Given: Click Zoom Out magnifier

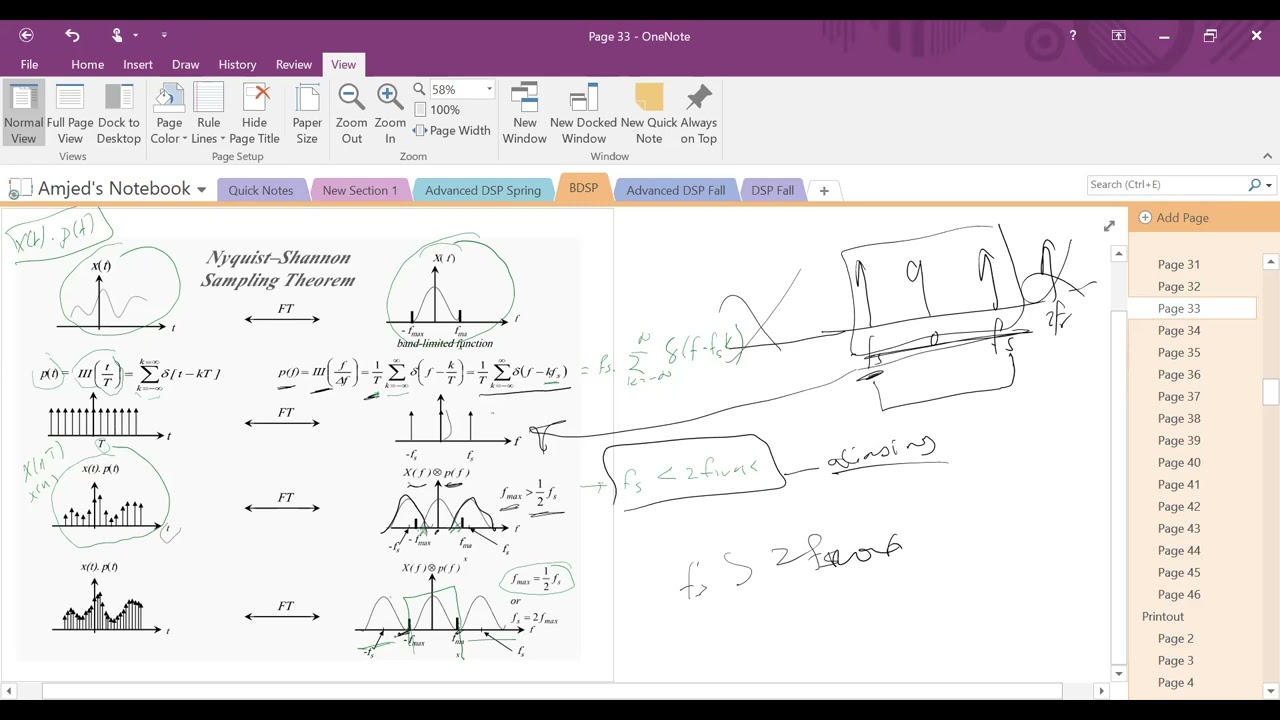Looking at the screenshot, I should 351,114.
